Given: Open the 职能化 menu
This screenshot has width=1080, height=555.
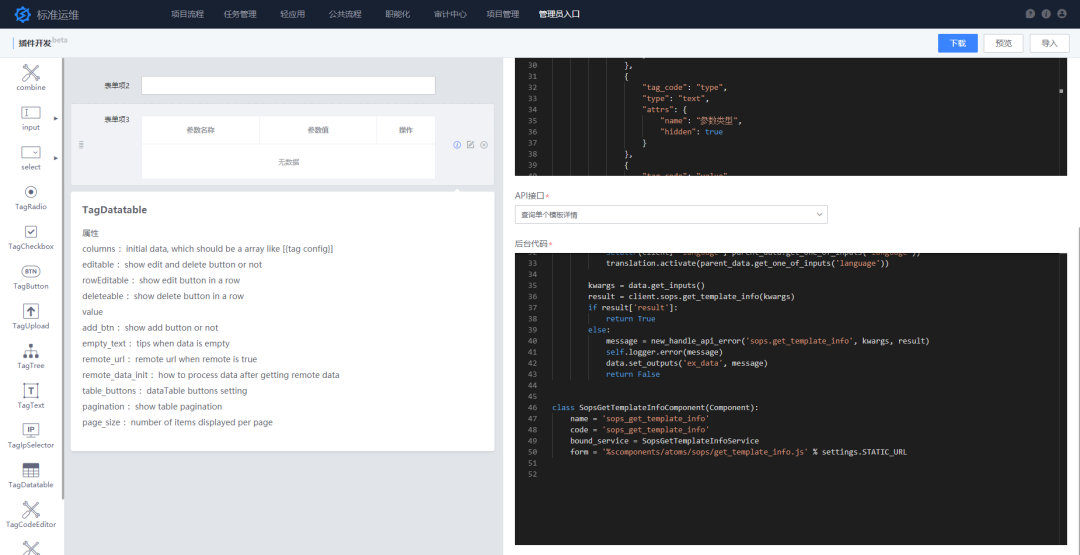Looking at the screenshot, I should point(397,14).
